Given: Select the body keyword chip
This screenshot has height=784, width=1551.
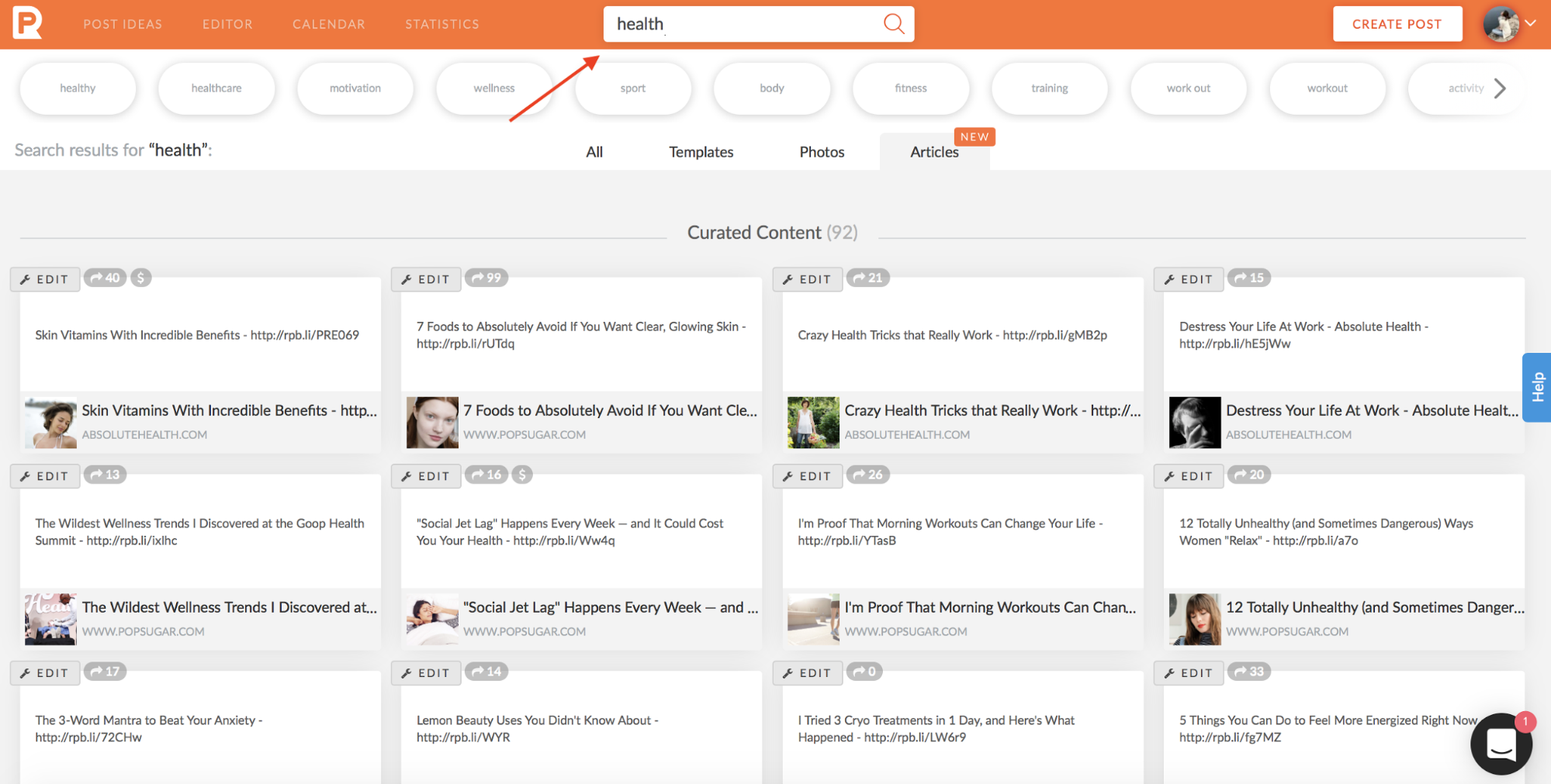Looking at the screenshot, I should tap(772, 88).
